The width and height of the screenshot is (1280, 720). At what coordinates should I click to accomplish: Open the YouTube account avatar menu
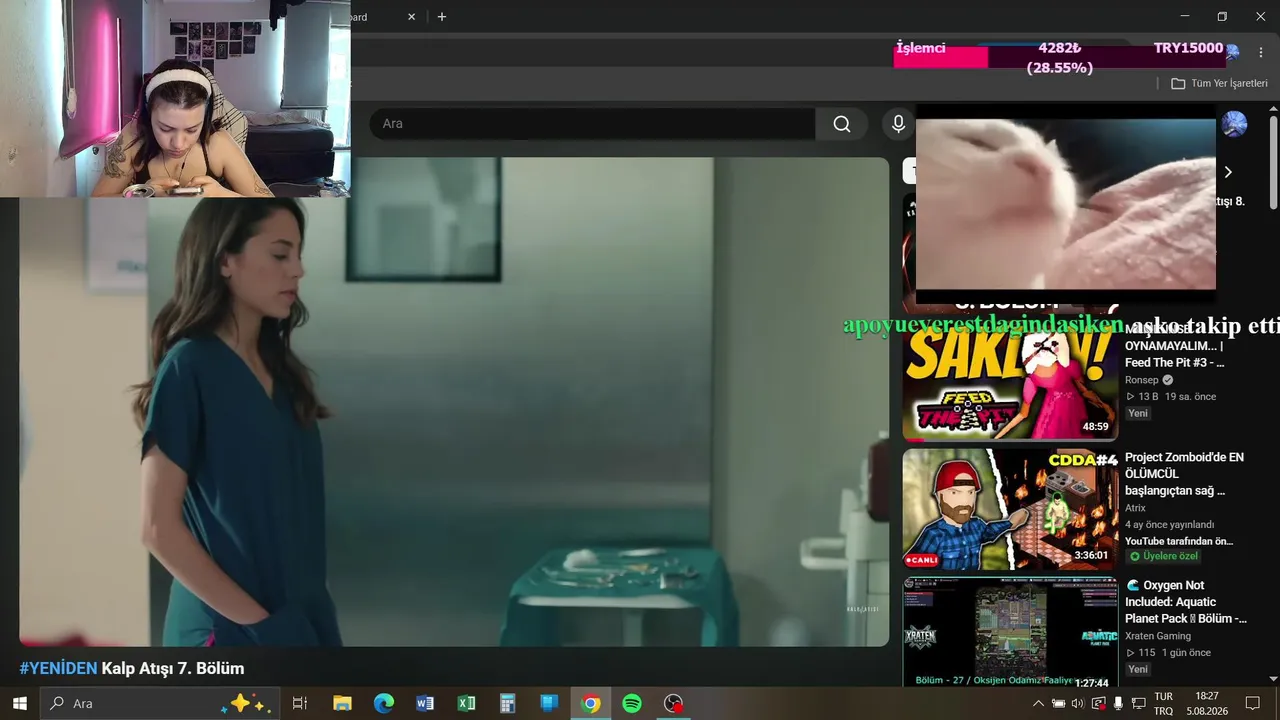[1235, 124]
